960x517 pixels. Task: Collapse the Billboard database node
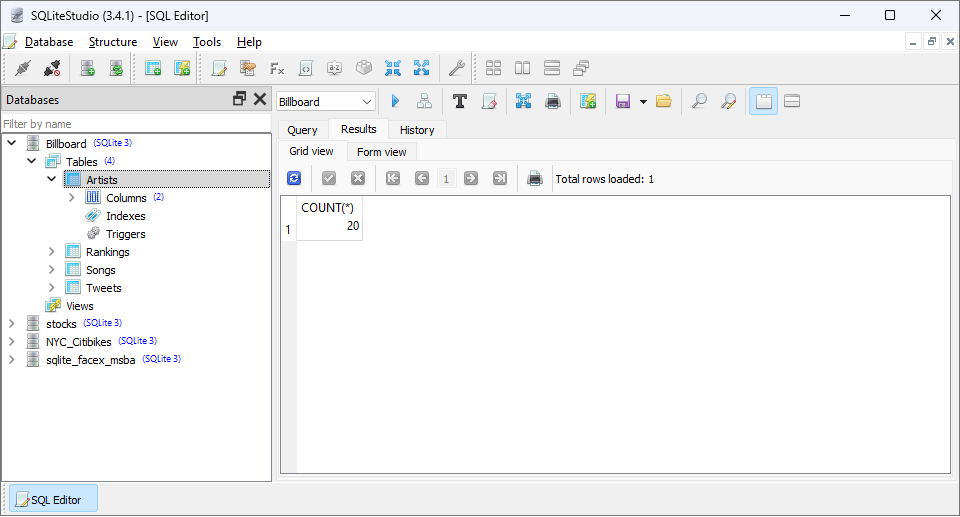click(12, 143)
